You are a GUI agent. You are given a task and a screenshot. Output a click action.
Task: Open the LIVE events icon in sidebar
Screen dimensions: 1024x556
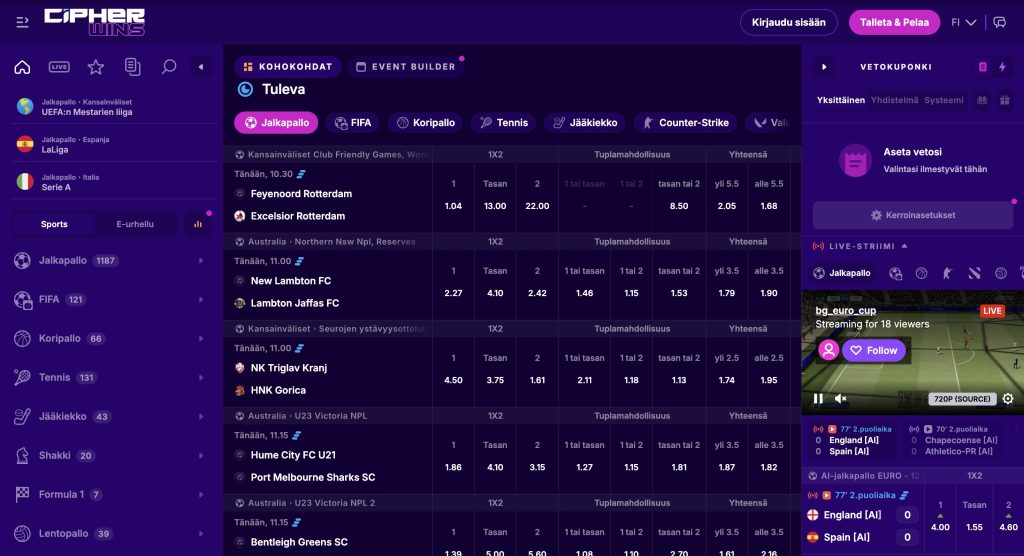coord(59,67)
